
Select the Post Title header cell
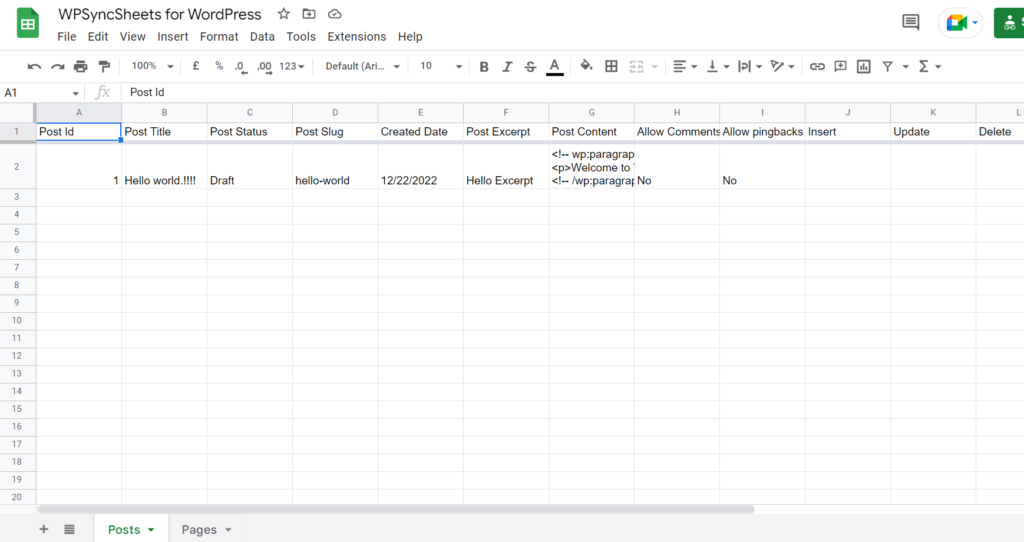click(x=164, y=131)
